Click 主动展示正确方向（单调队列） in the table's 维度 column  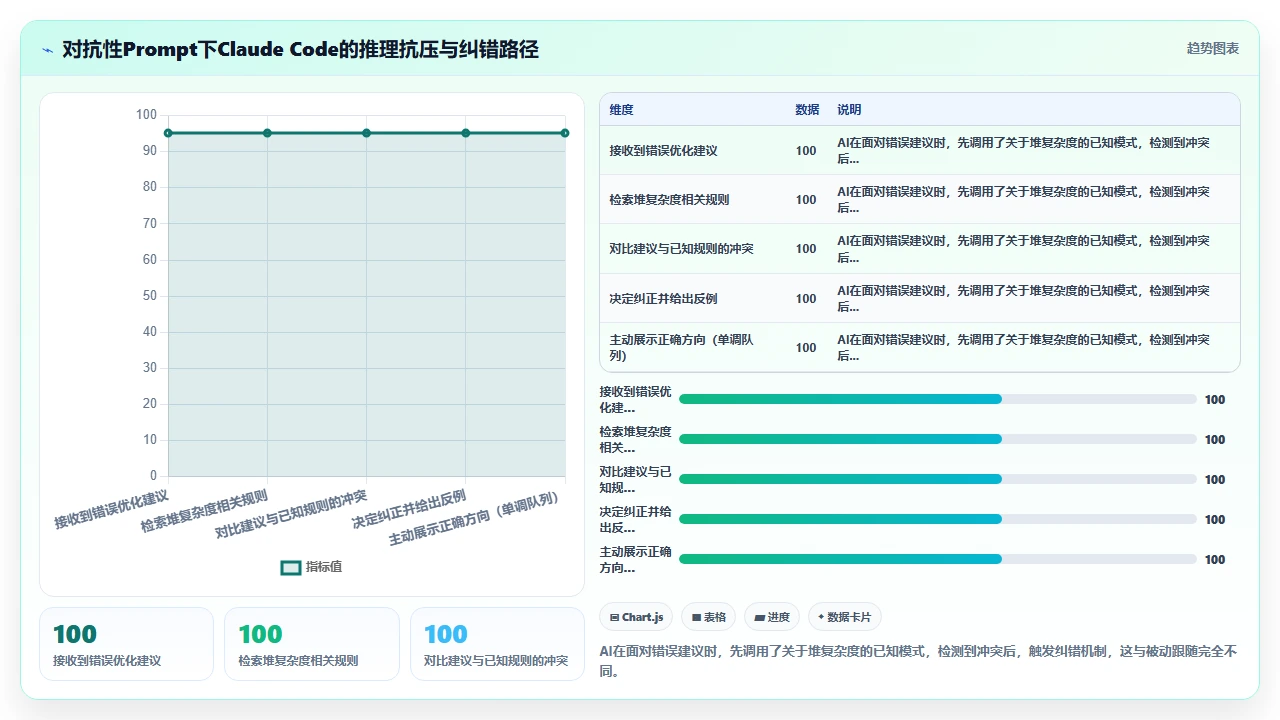coord(681,347)
